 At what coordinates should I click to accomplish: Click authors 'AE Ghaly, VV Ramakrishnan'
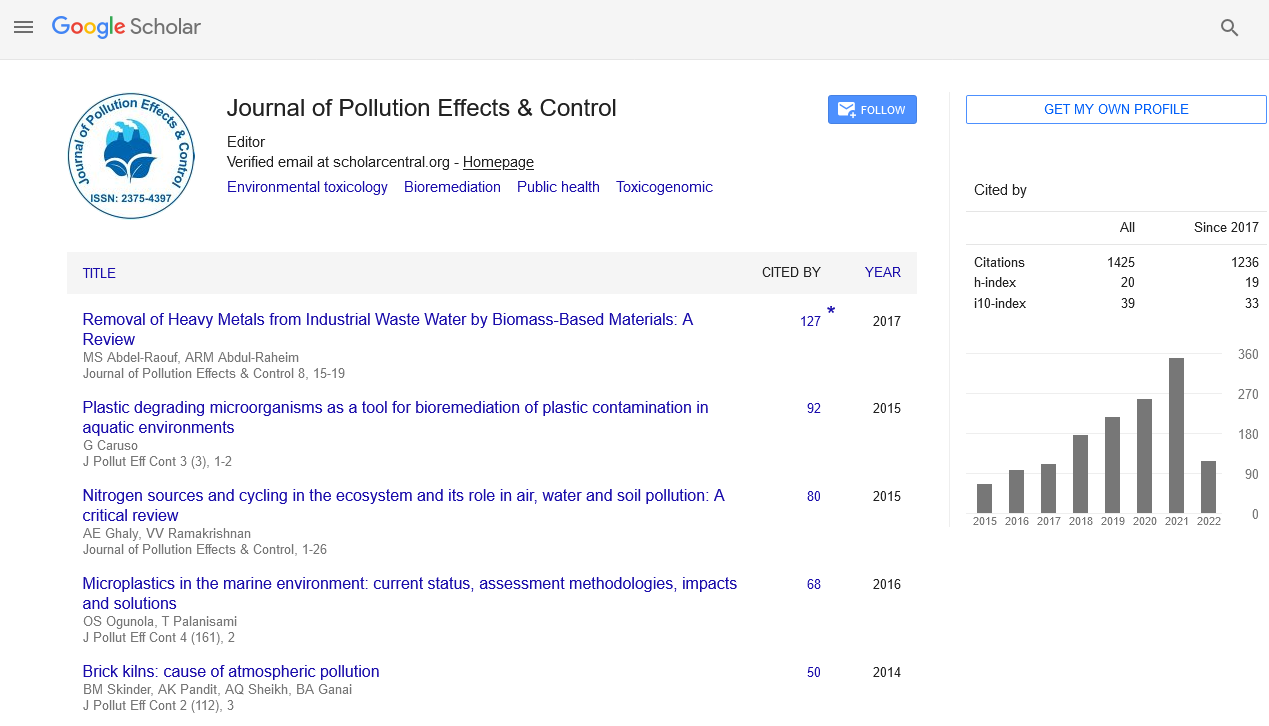[x=167, y=534]
